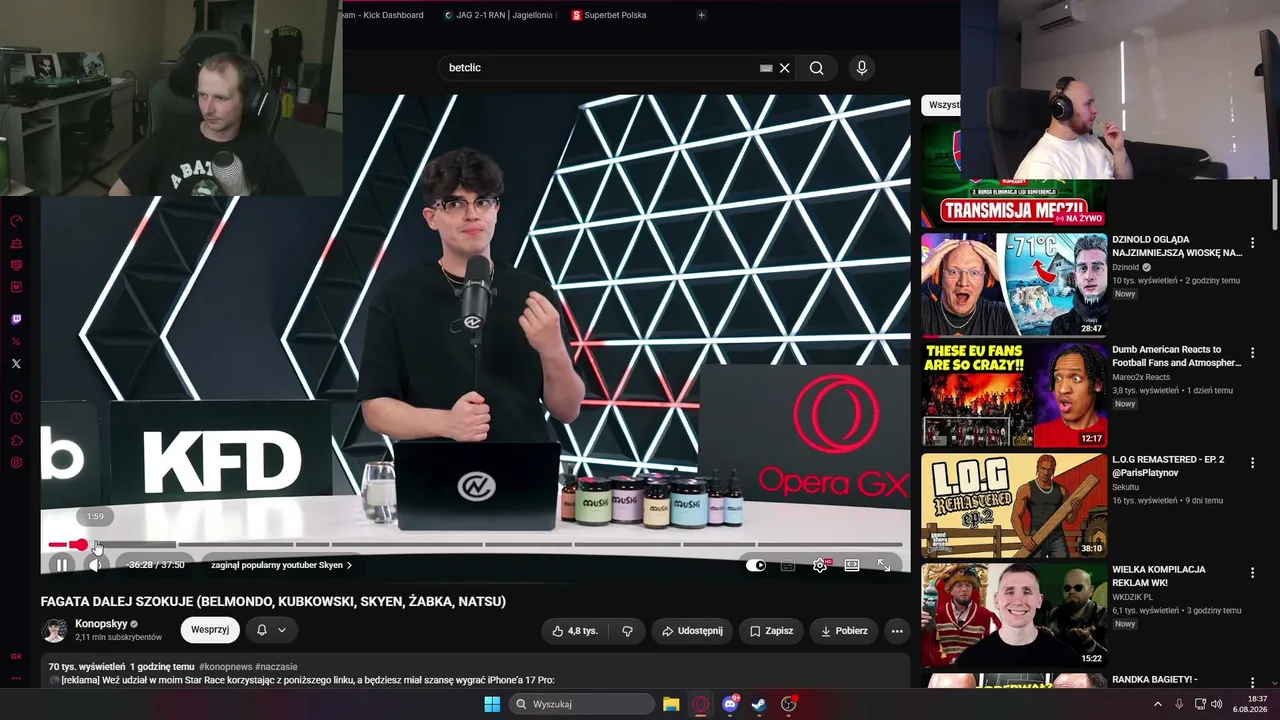
Task: Open 'L.O.G REMASTERED - EP. 2' video thumbnail
Action: [x=1014, y=505]
